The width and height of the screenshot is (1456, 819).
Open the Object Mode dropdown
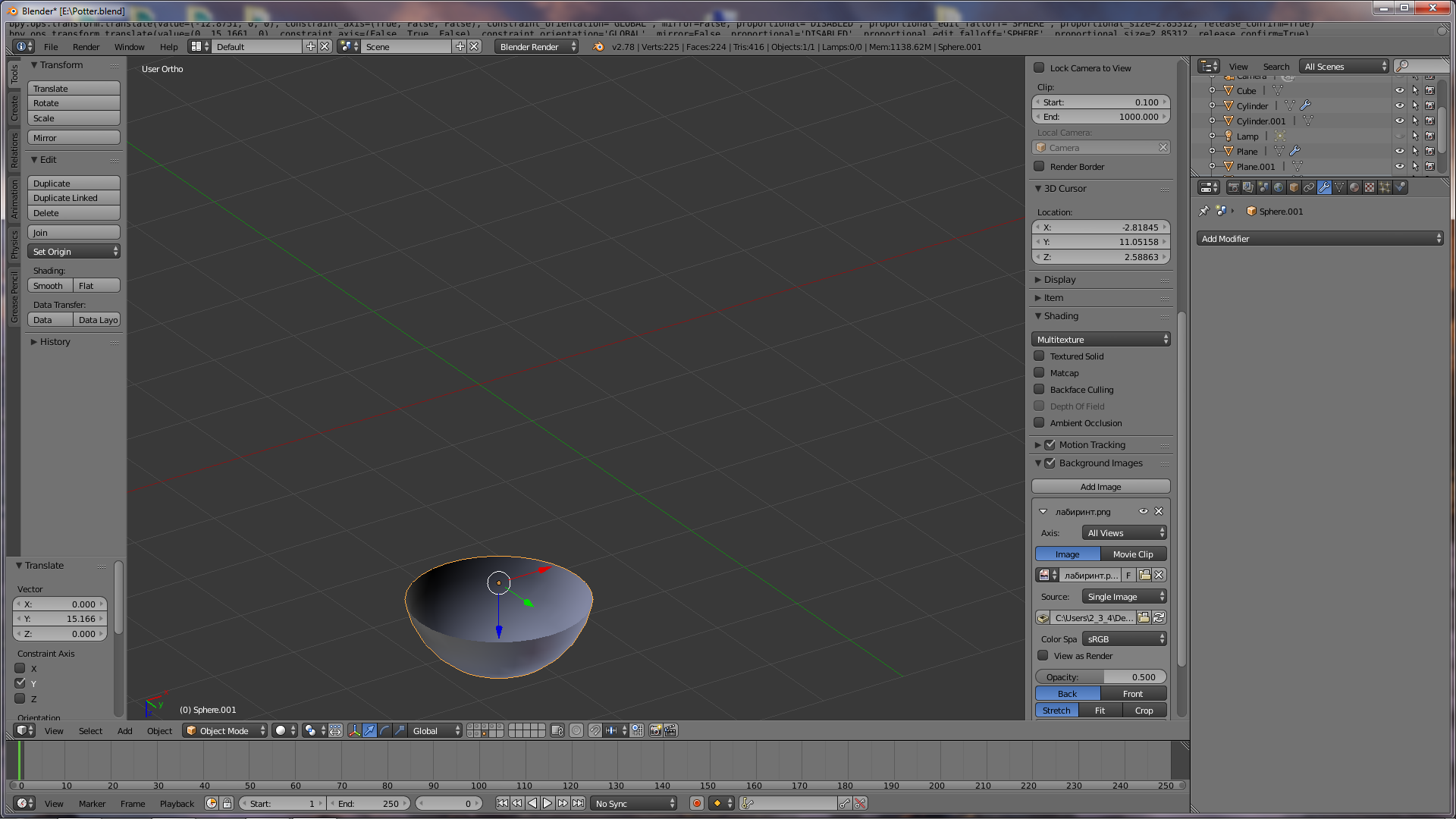click(225, 730)
